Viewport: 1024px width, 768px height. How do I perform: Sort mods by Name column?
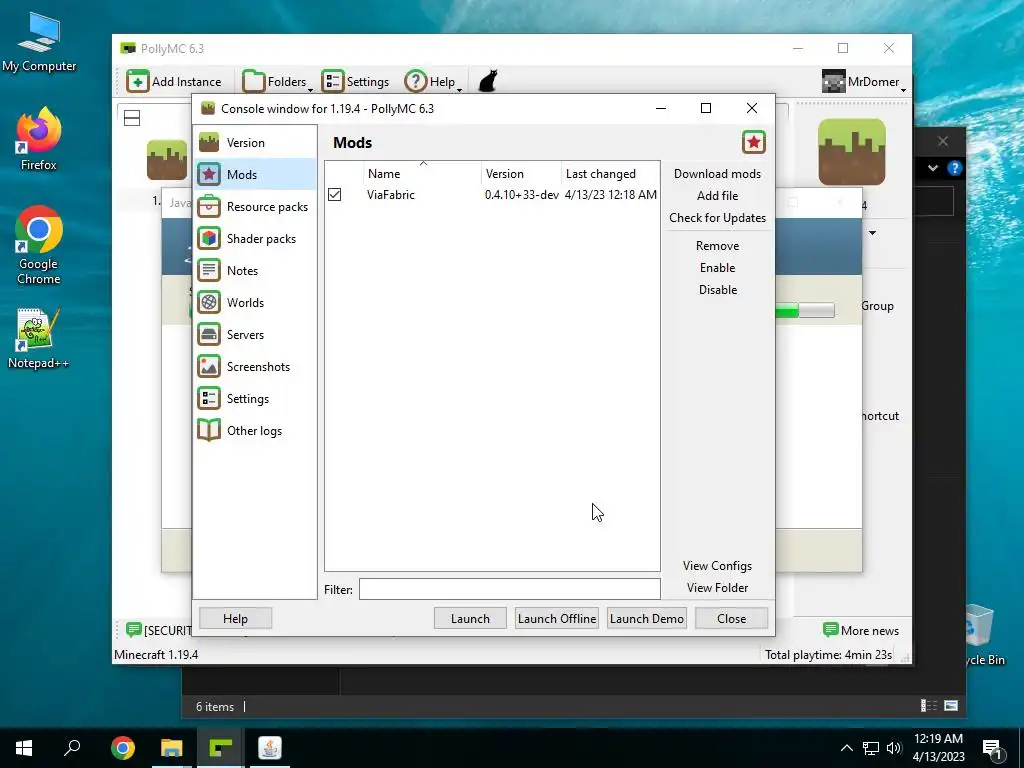[423, 174]
